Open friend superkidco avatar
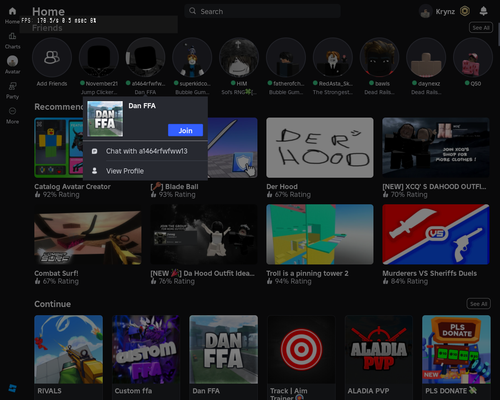This screenshot has height=400, width=500. (x=192, y=57)
